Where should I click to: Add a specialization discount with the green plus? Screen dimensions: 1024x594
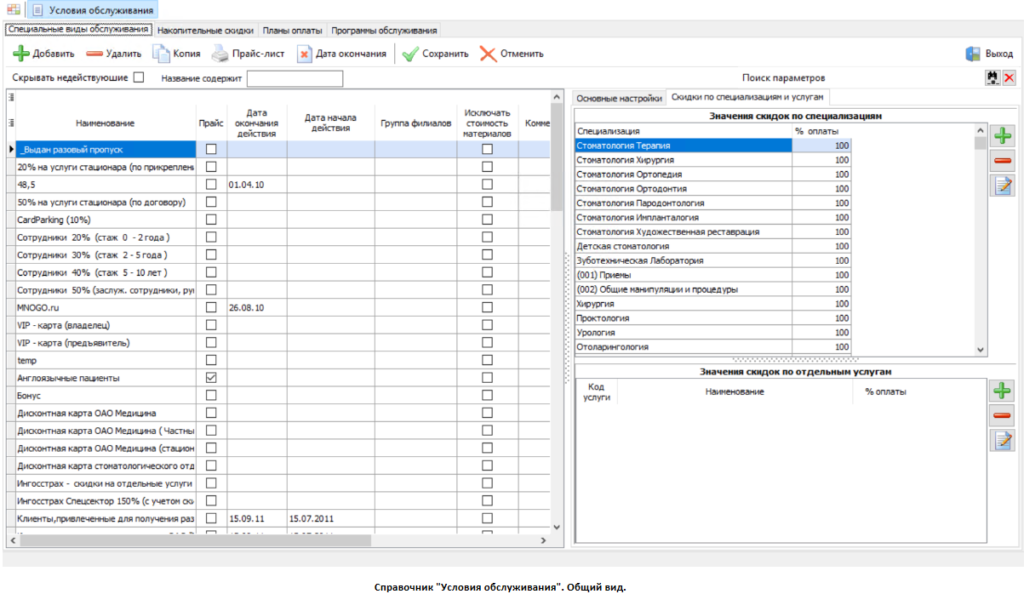click(1002, 135)
